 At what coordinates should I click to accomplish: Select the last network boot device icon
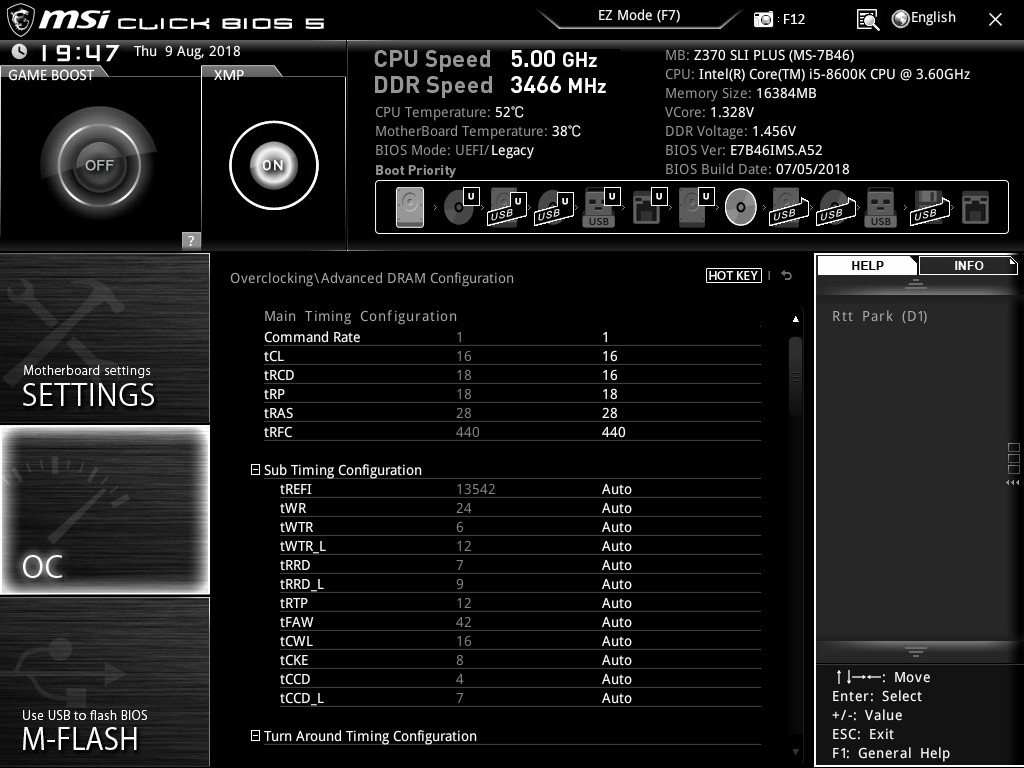976,208
